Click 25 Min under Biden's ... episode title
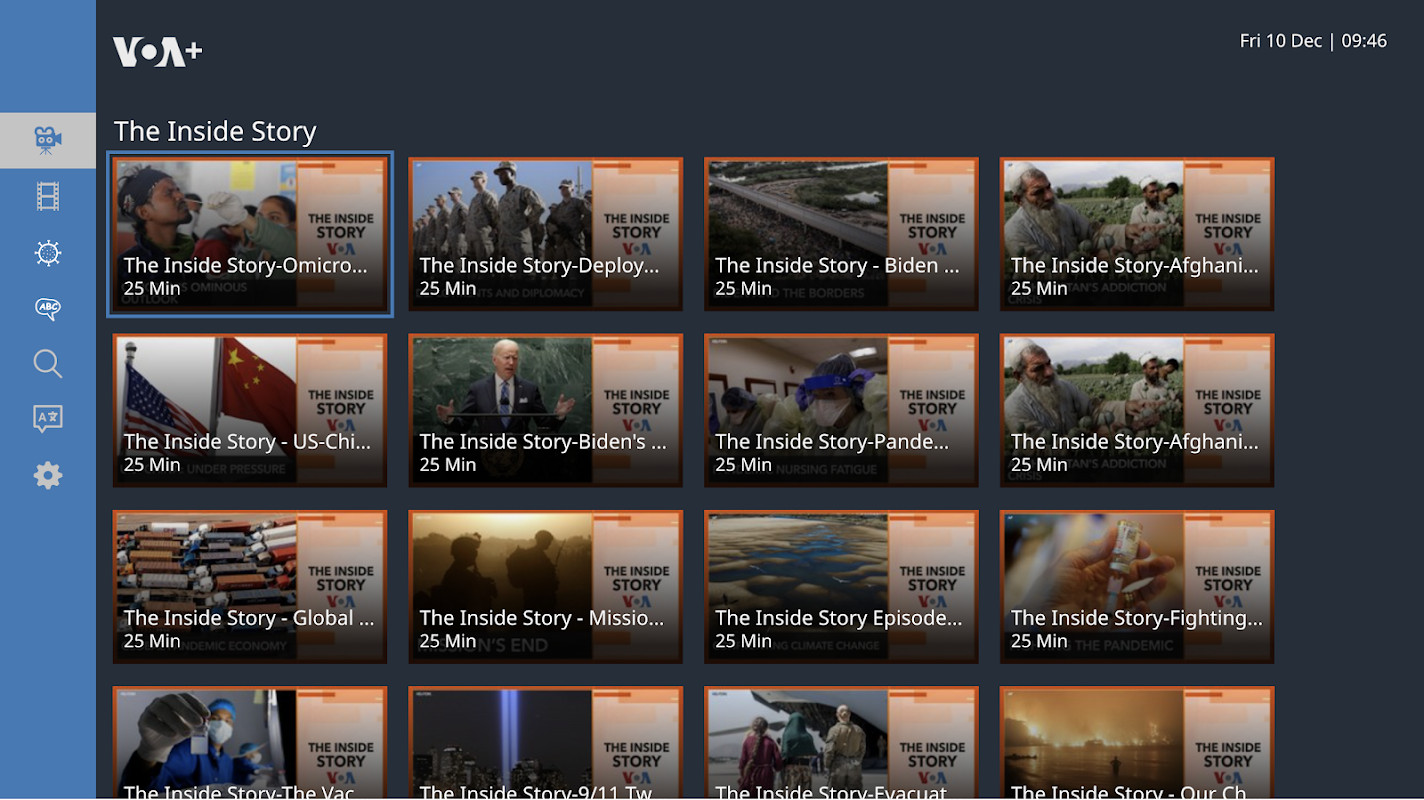The height and width of the screenshot is (800, 1424). (448, 464)
